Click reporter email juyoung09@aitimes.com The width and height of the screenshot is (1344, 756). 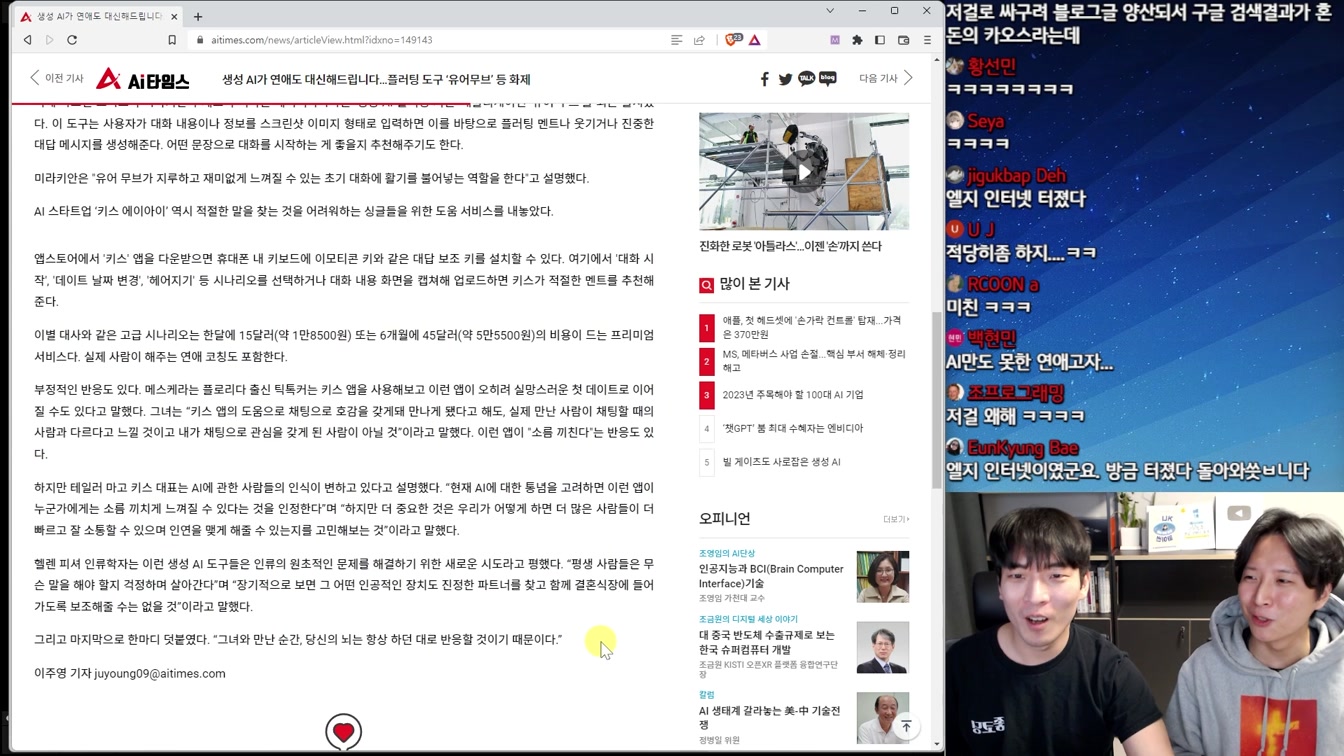coord(160,674)
